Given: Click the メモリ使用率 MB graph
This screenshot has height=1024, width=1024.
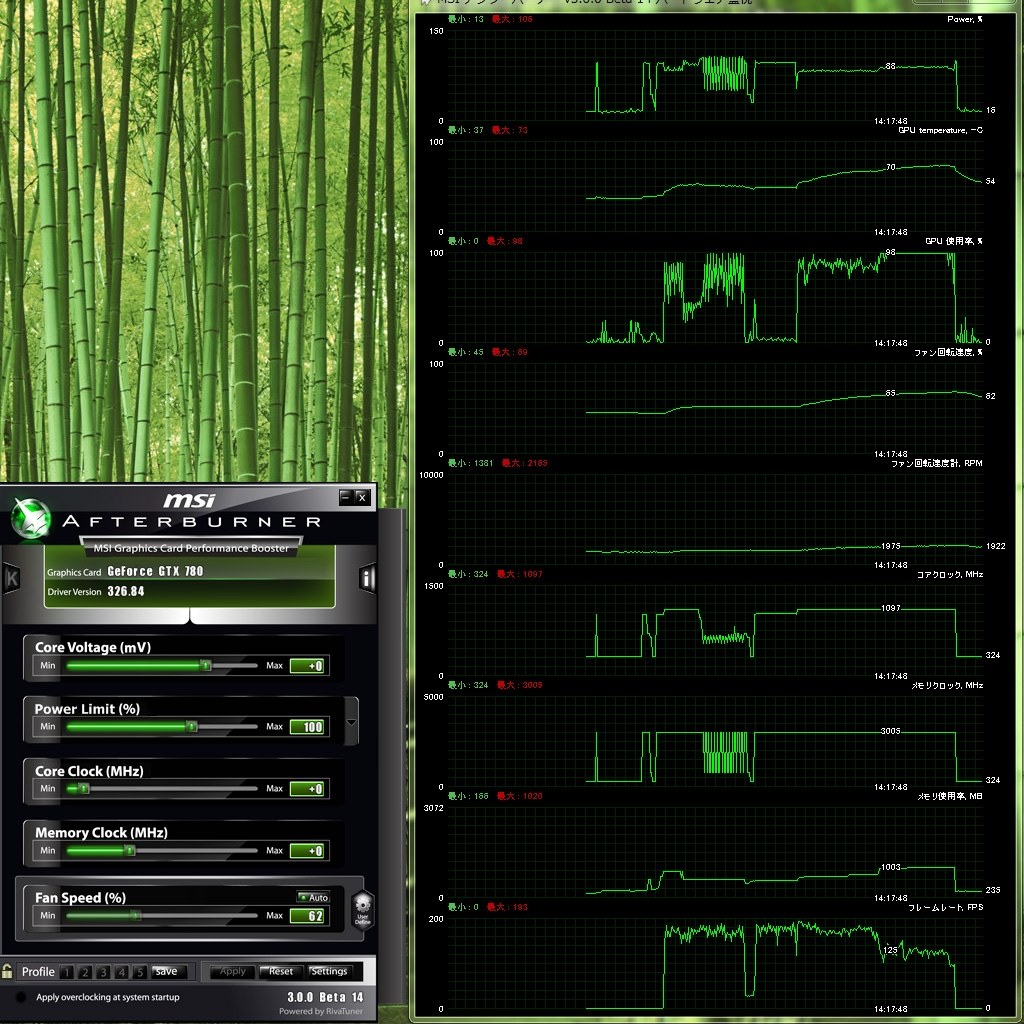Looking at the screenshot, I should (715, 852).
